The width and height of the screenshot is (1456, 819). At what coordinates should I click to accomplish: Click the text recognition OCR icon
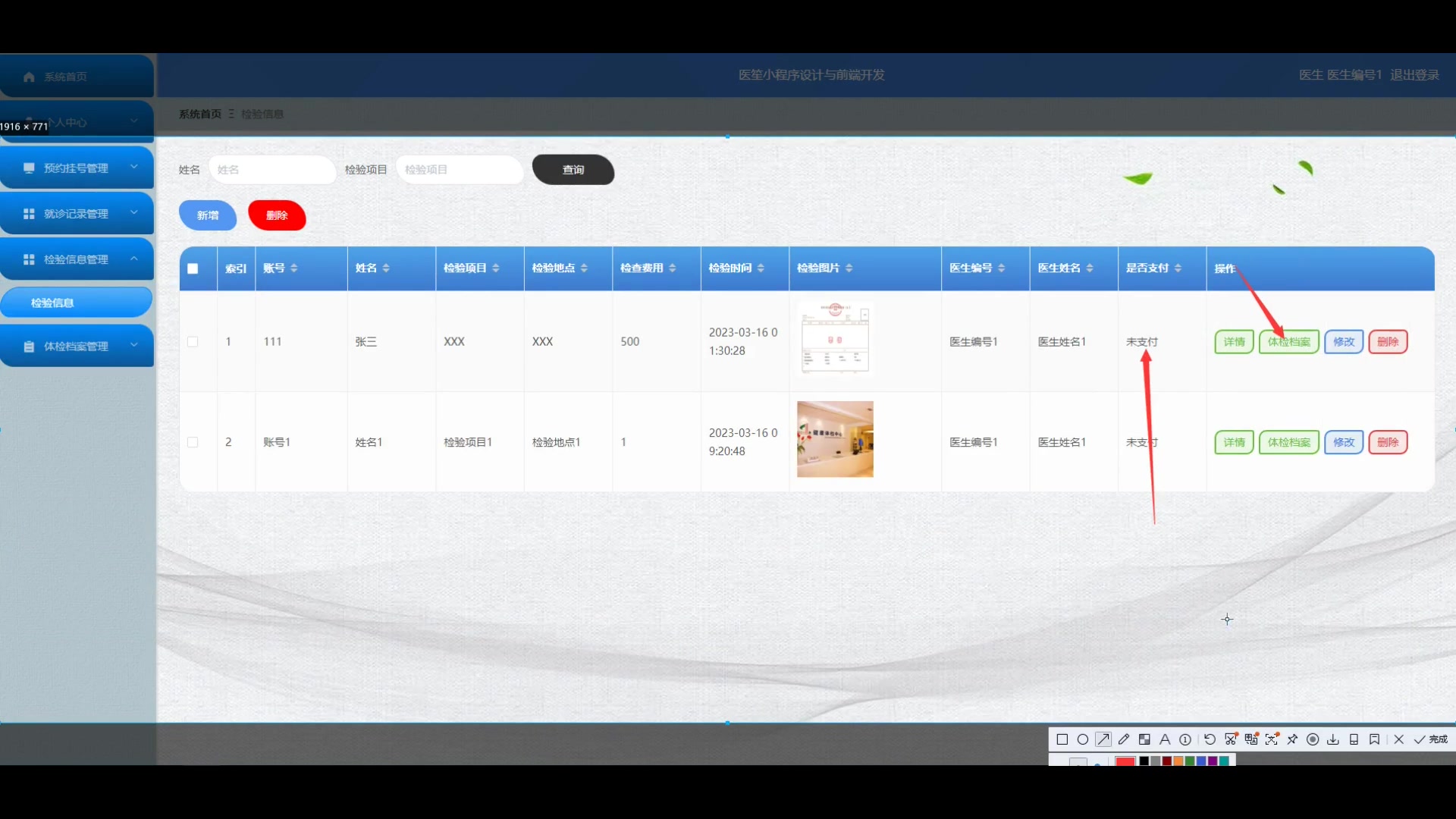pyautogui.click(x=1272, y=739)
